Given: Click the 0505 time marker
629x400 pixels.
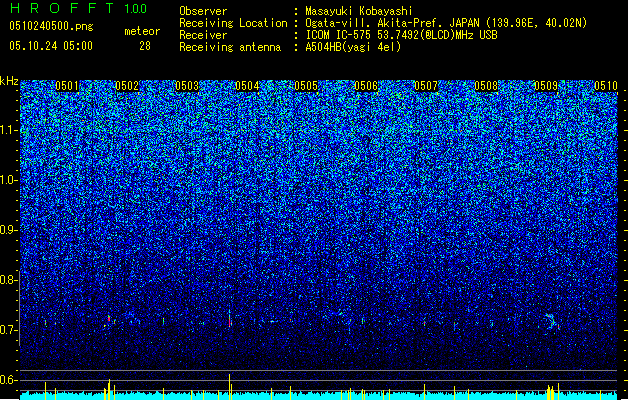Looking at the screenshot, I should click(x=306, y=86).
